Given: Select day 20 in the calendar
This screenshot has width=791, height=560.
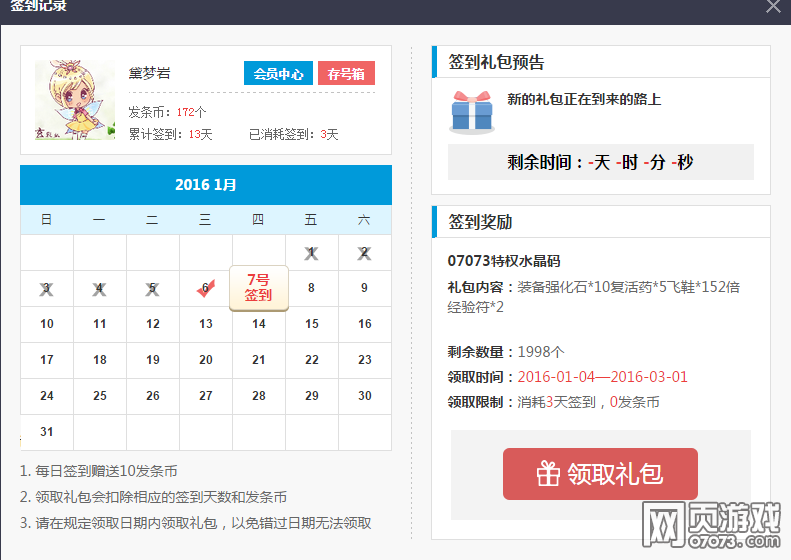Looking at the screenshot, I should (x=205, y=360).
